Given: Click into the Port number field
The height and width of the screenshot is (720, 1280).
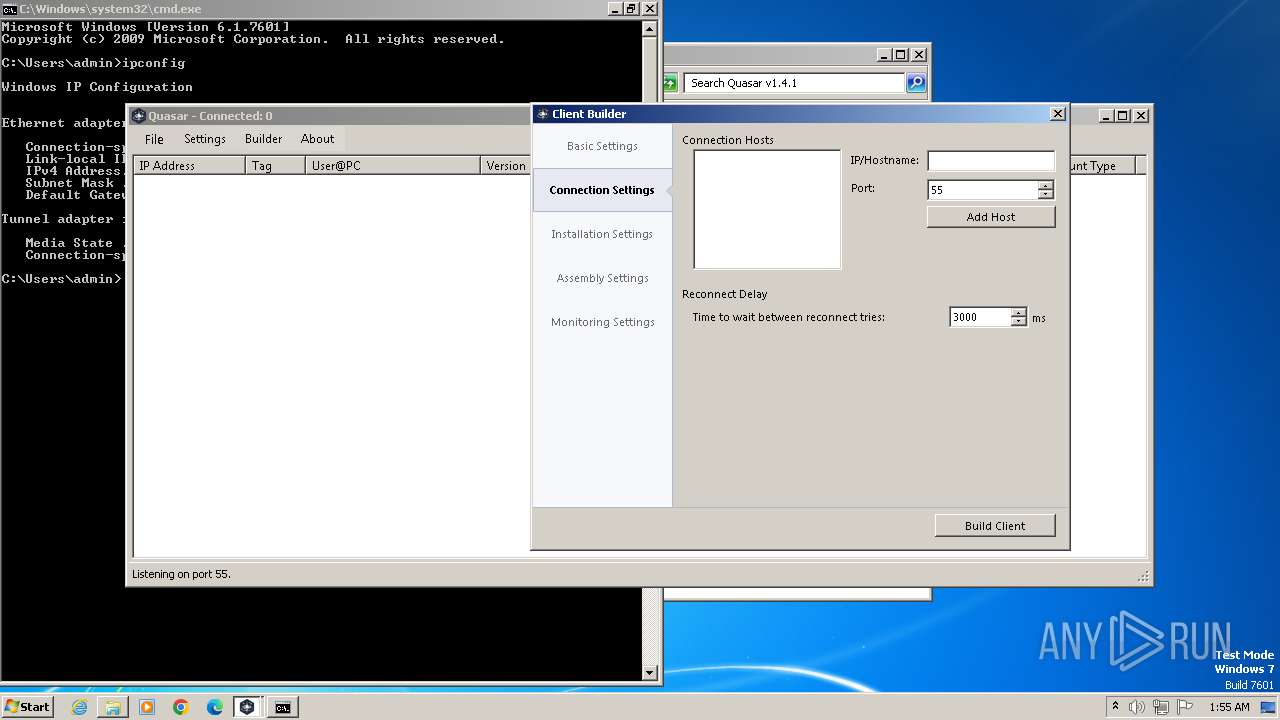Looking at the screenshot, I should point(982,190).
